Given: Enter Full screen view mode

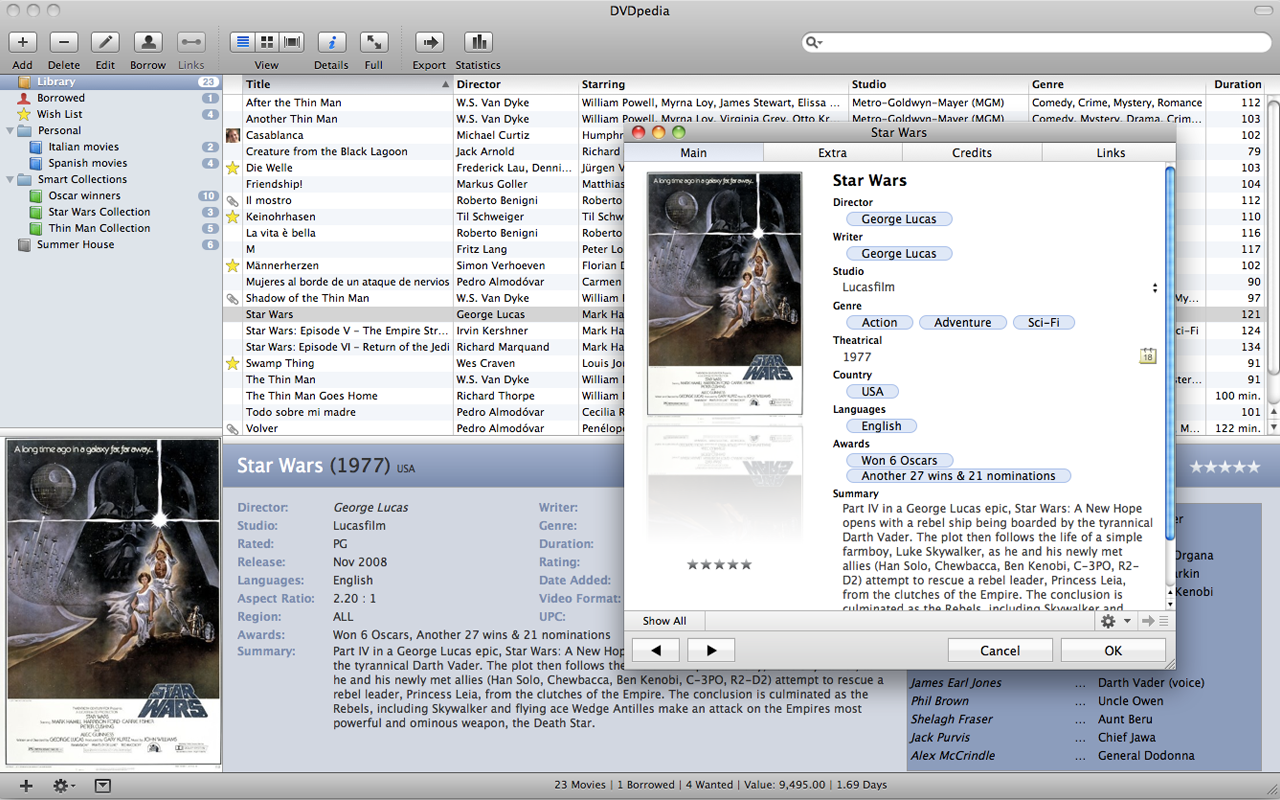Looking at the screenshot, I should 373,42.
